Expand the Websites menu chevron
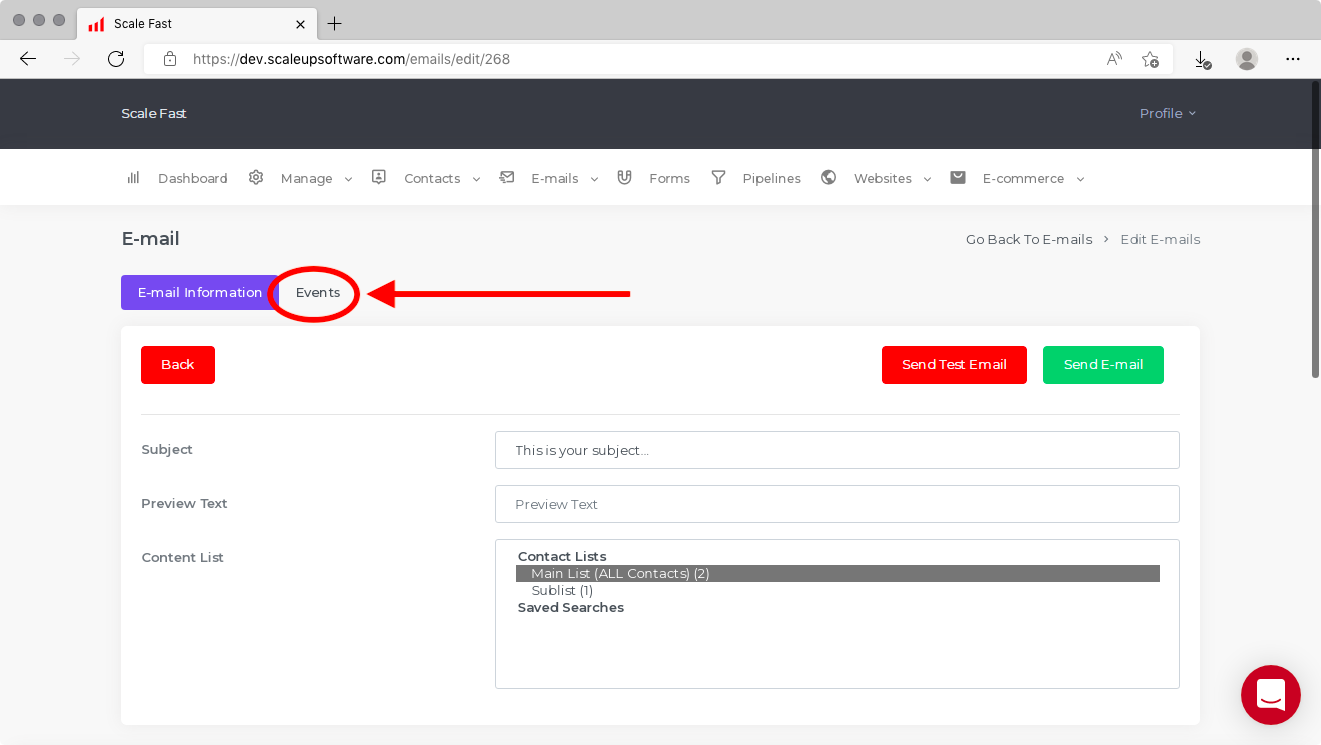Image resolution: width=1321 pixels, height=745 pixels. coord(927,179)
